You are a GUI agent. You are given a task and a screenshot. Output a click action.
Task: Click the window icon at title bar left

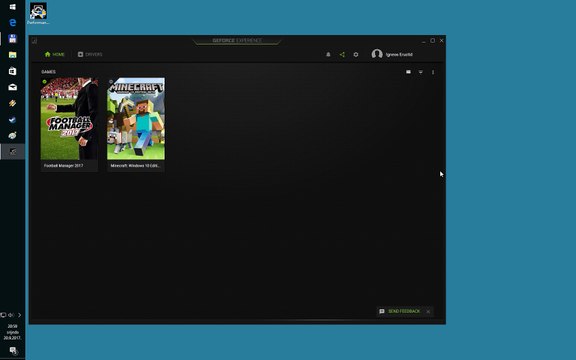(x=35, y=41)
